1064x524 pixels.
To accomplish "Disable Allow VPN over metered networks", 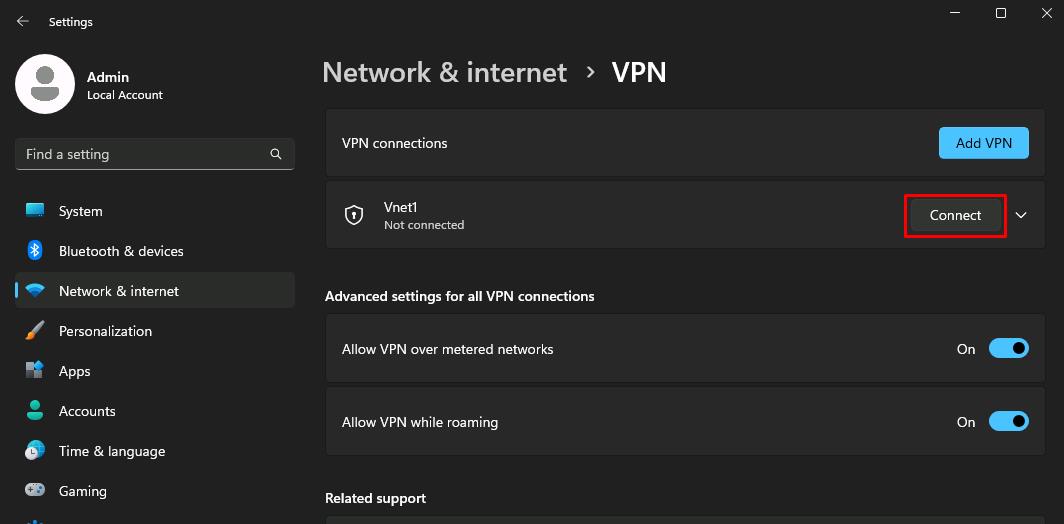I will [1008, 349].
